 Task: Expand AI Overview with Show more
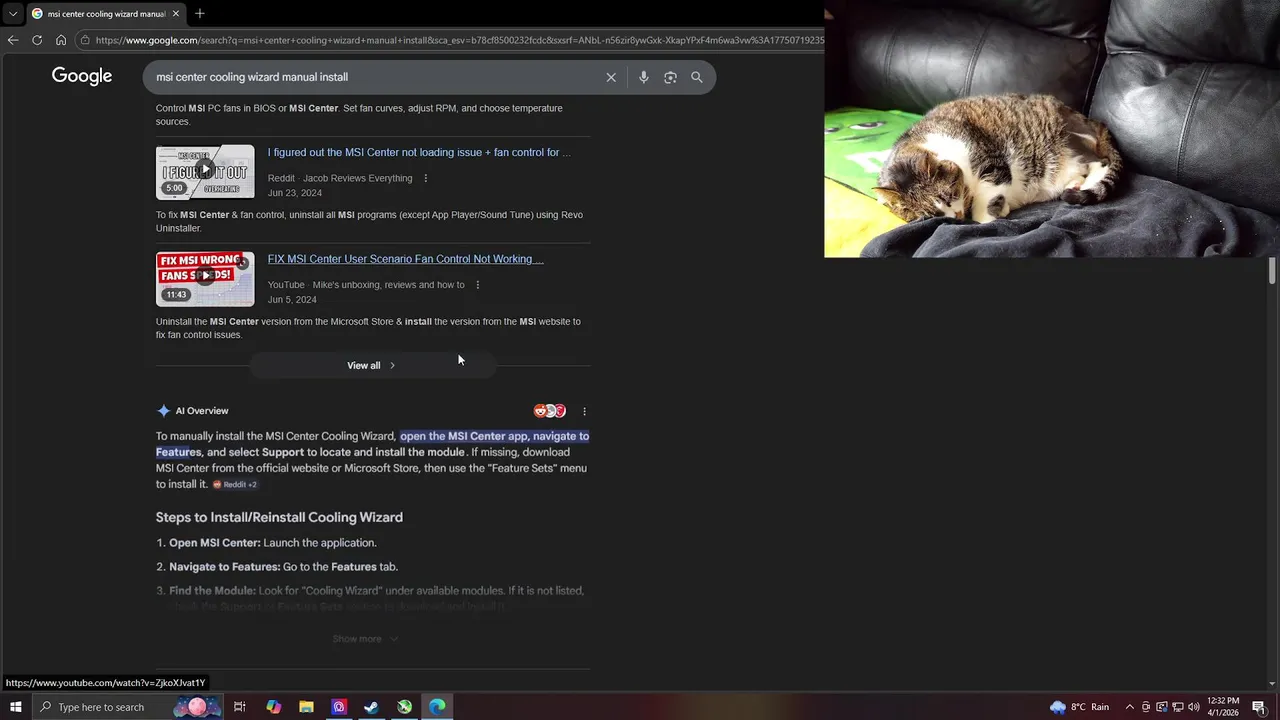click(x=364, y=639)
